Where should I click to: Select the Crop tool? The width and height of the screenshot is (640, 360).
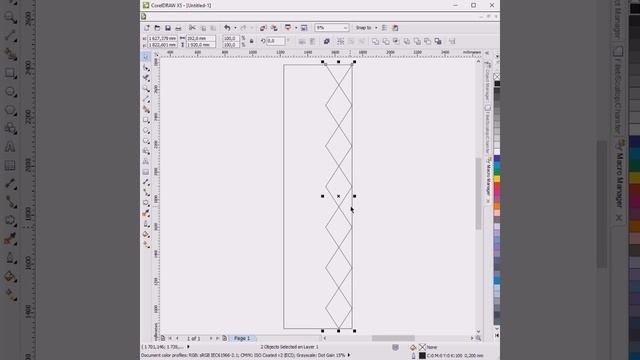[146, 78]
